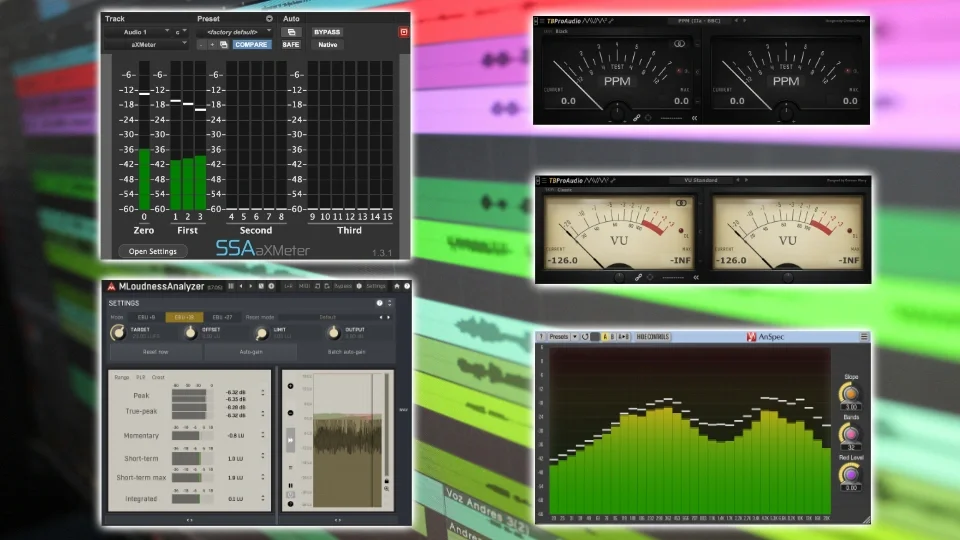Click the Native button in aXMeter header
This screenshot has width=960, height=540.
pyautogui.click(x=328, y=45)
